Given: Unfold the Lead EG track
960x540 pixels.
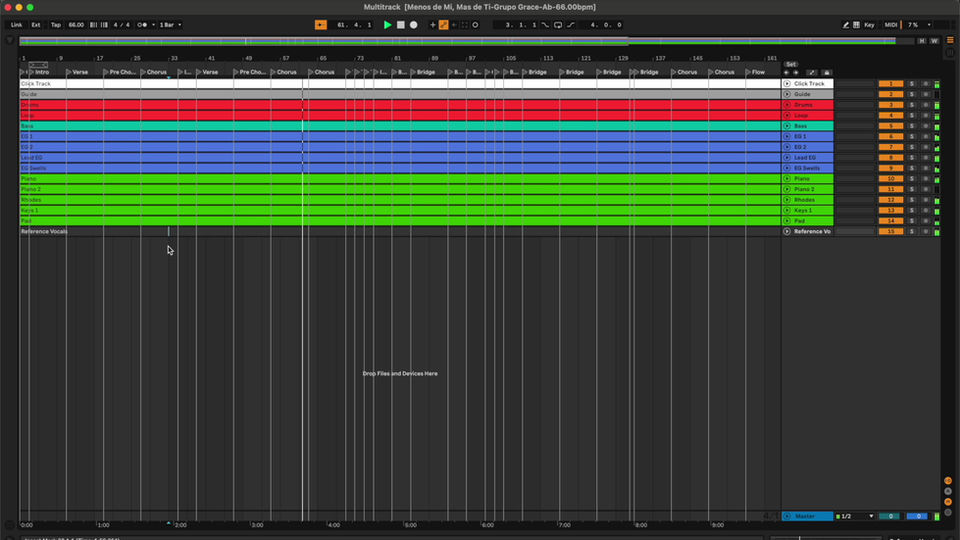Looking at the screenshot, I should pos(787,157).
